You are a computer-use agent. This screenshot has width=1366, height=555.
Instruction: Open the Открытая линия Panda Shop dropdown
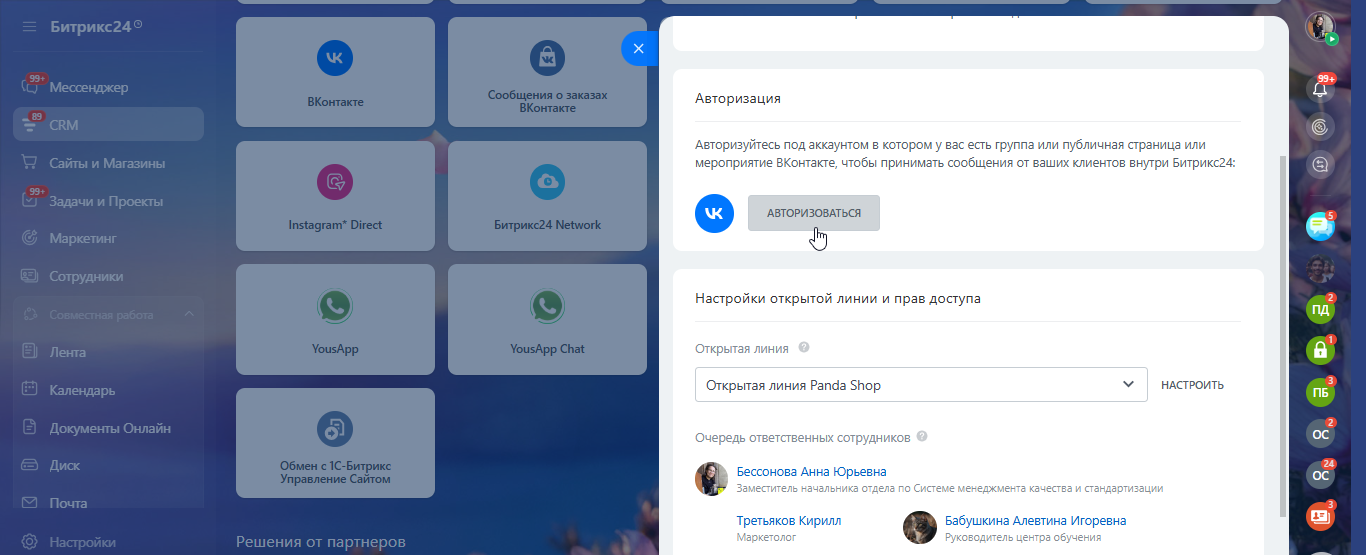coord(921,384)
